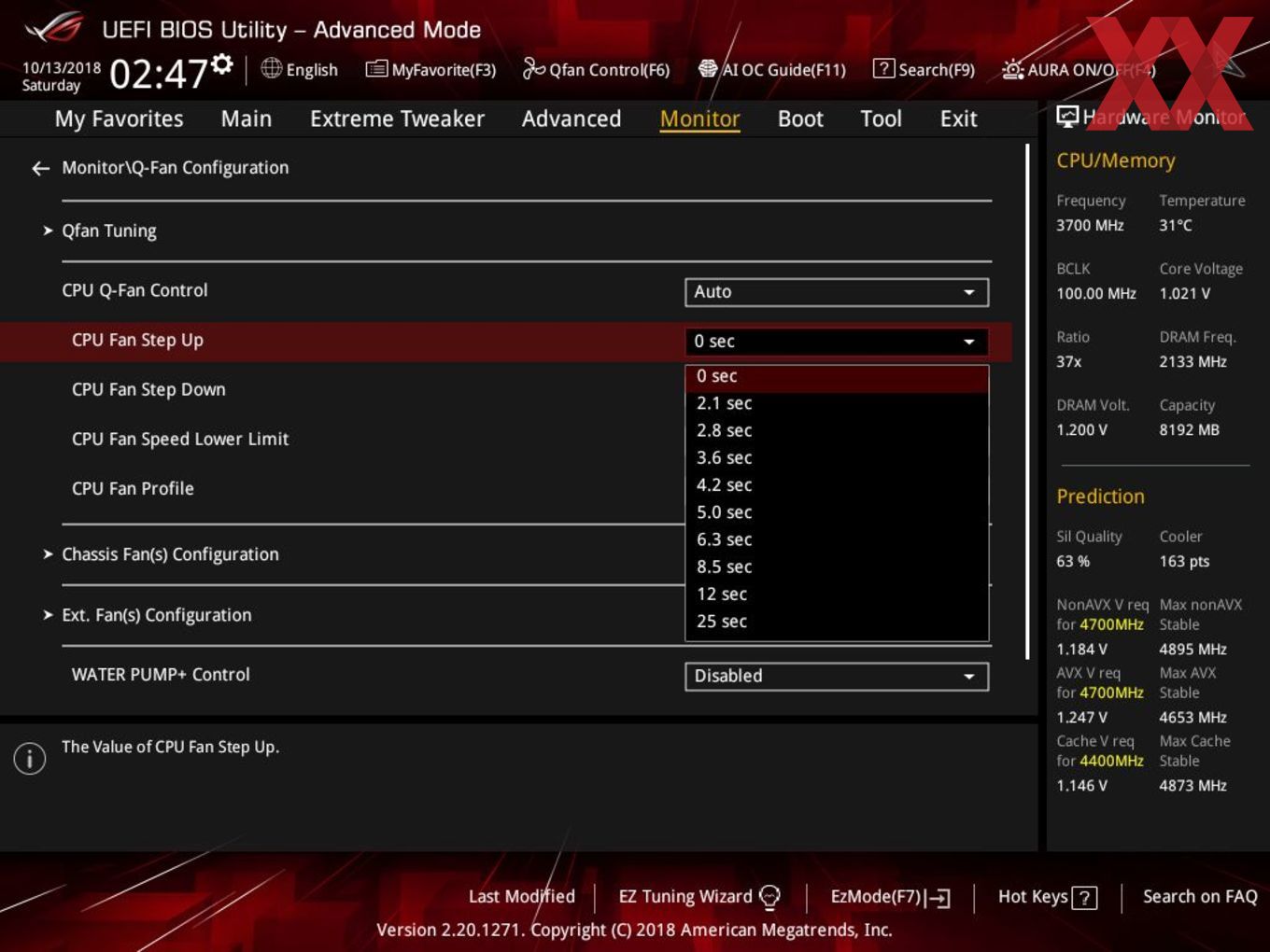
Task: Open Exit tab
Action: point(958,119)
